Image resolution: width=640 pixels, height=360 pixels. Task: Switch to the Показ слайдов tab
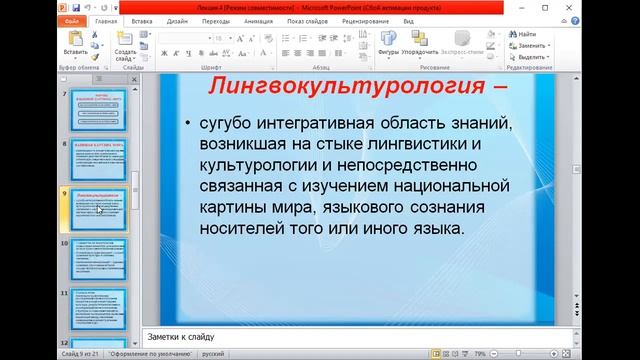307,21
